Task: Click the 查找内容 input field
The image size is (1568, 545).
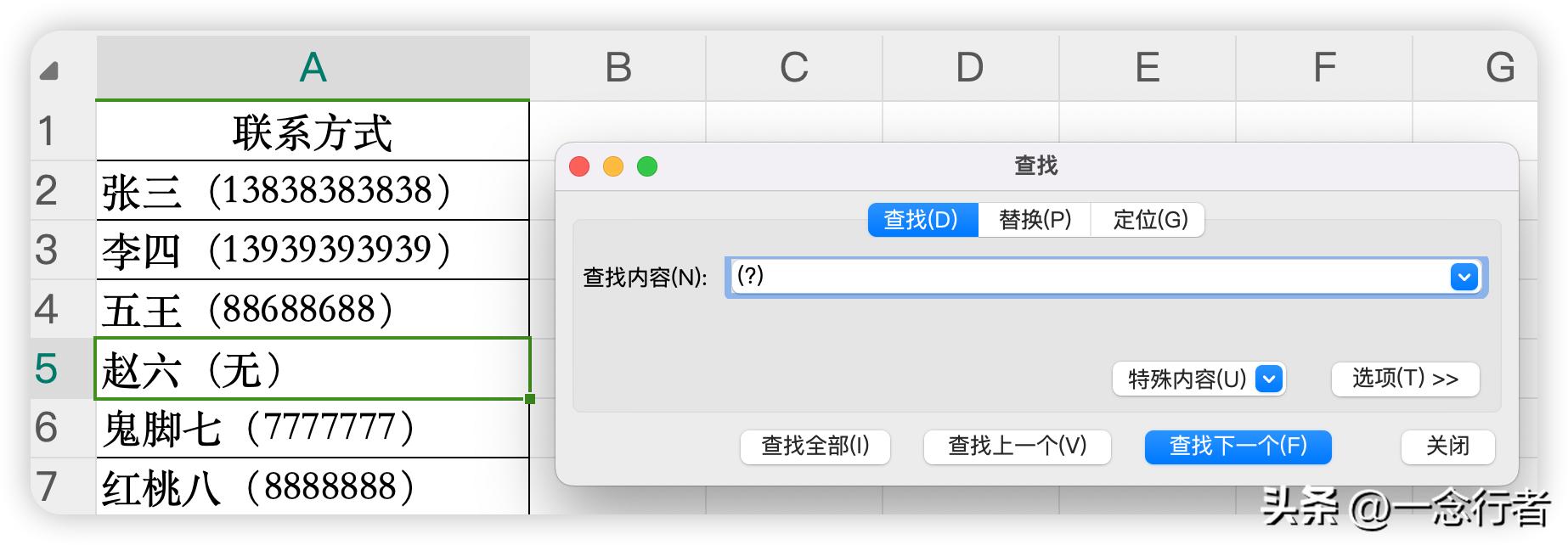Action: tap(1087, 277)
